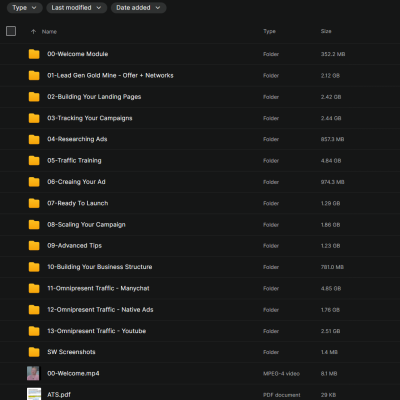This screenshot has height=400, width=400.
Task: Open the 00-Welcome Module folder name
Action: tap(78, 54)
